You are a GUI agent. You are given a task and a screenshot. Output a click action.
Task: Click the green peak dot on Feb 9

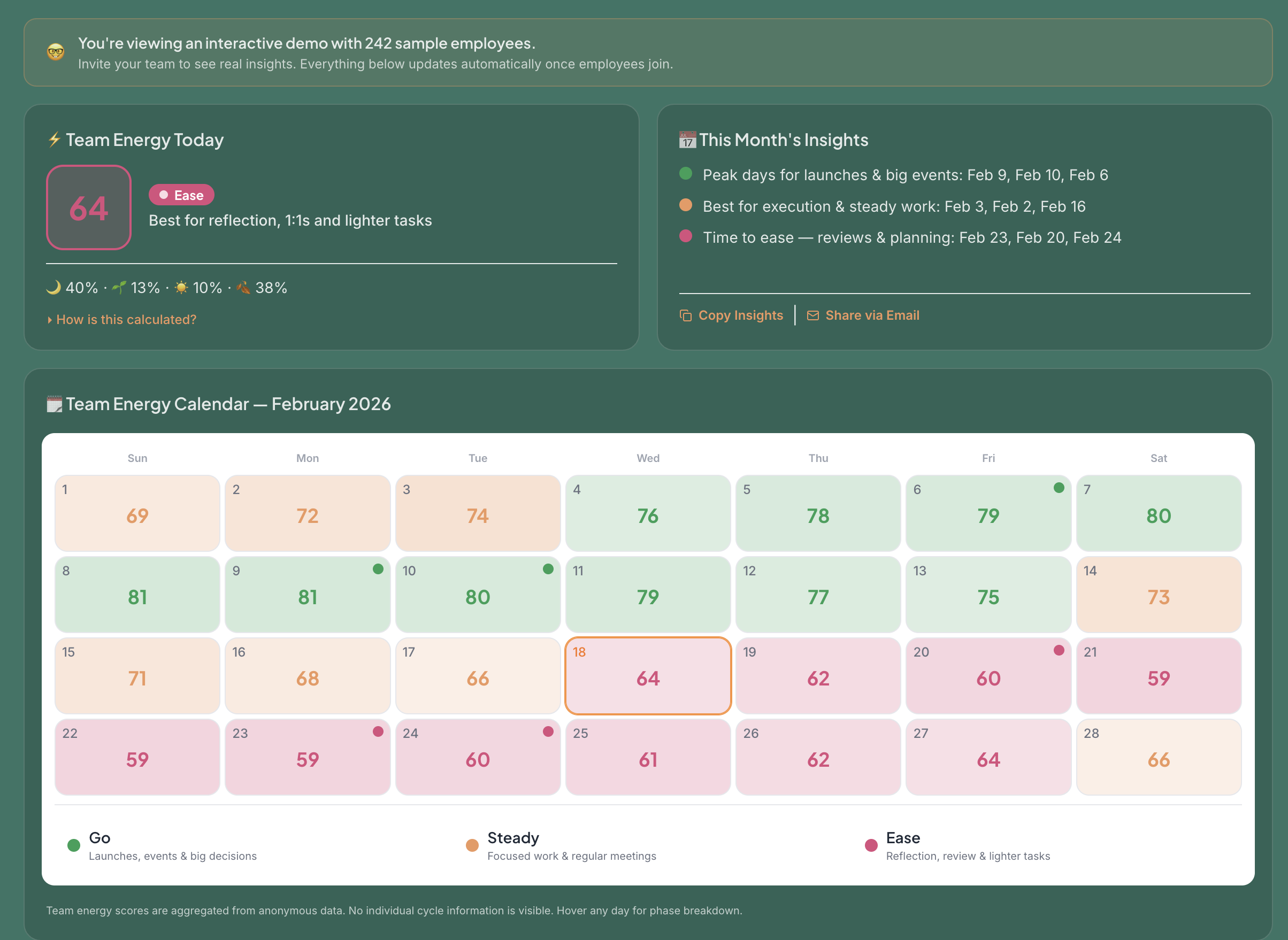click(x=378, y=569)
